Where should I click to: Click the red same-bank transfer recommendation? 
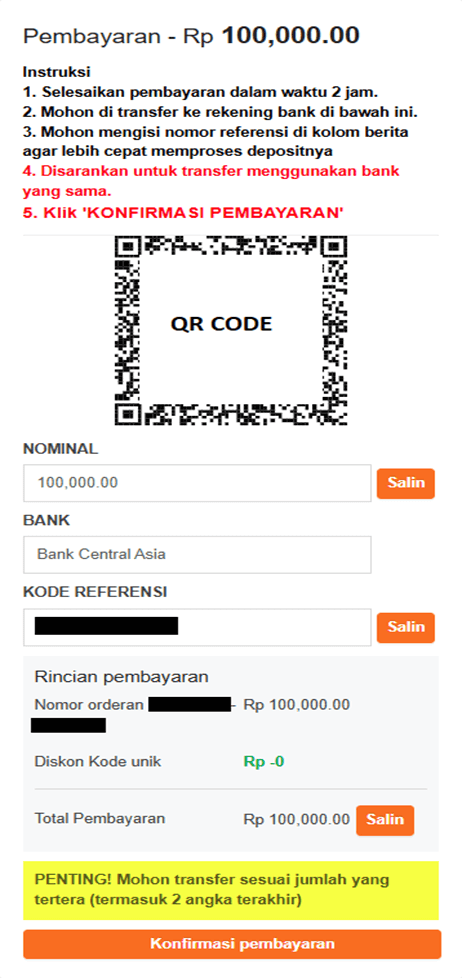(x=212, y=180)
